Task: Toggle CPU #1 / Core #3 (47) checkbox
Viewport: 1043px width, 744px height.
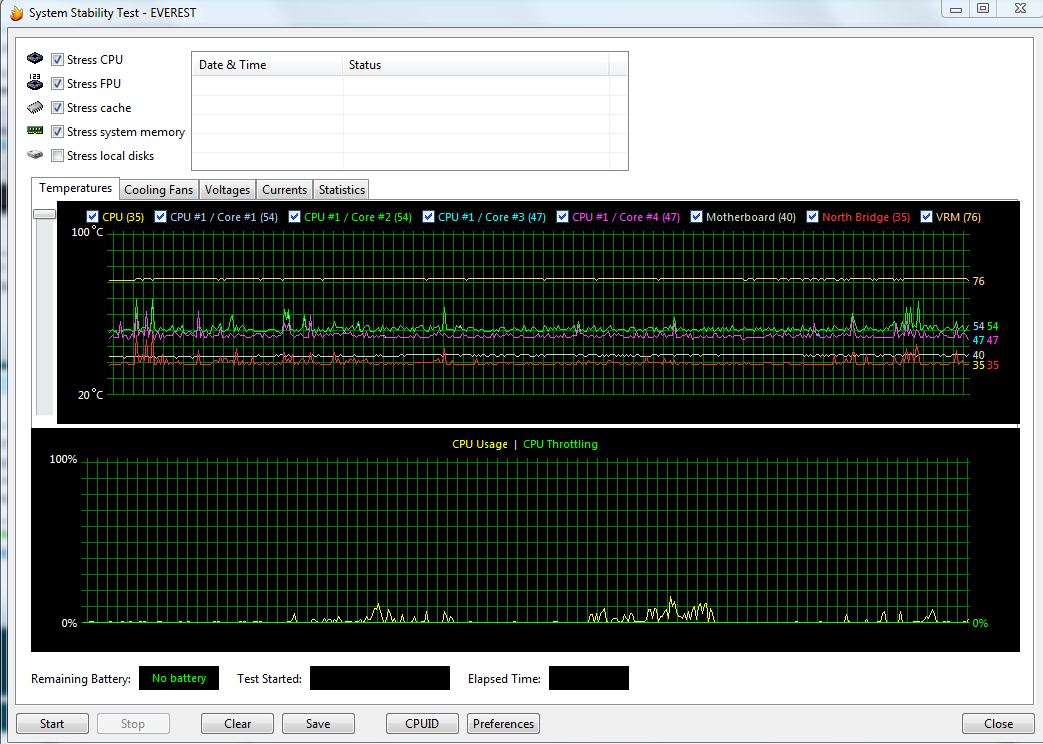Action: coord(428,216)
